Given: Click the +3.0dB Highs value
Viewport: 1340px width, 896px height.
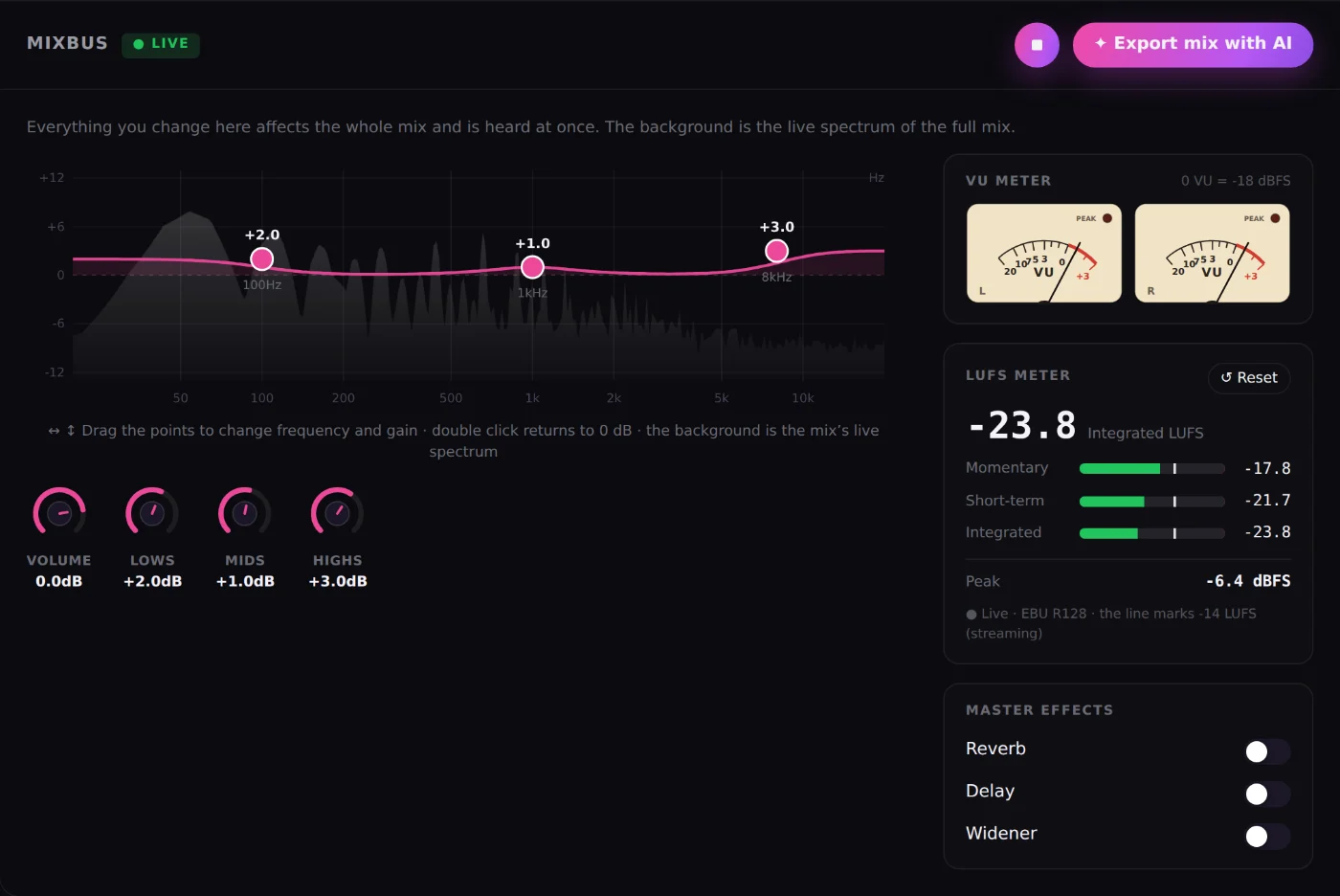Looking at the screenshot, I should [338, 581].
